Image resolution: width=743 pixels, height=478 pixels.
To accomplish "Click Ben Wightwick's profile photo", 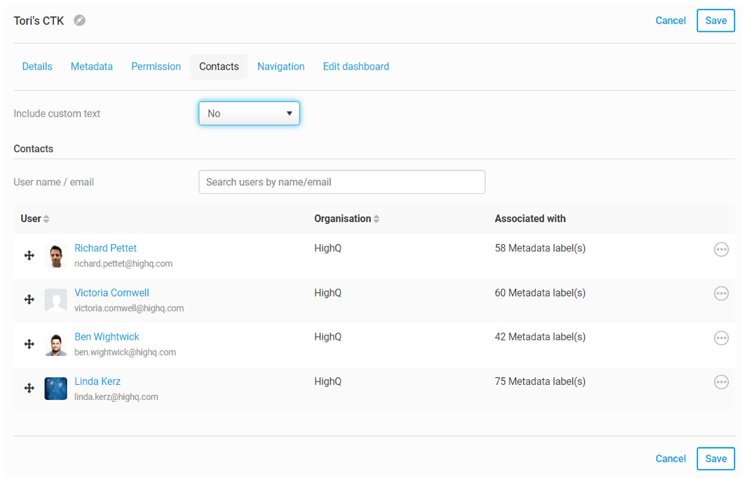I will tap(56, 344).
